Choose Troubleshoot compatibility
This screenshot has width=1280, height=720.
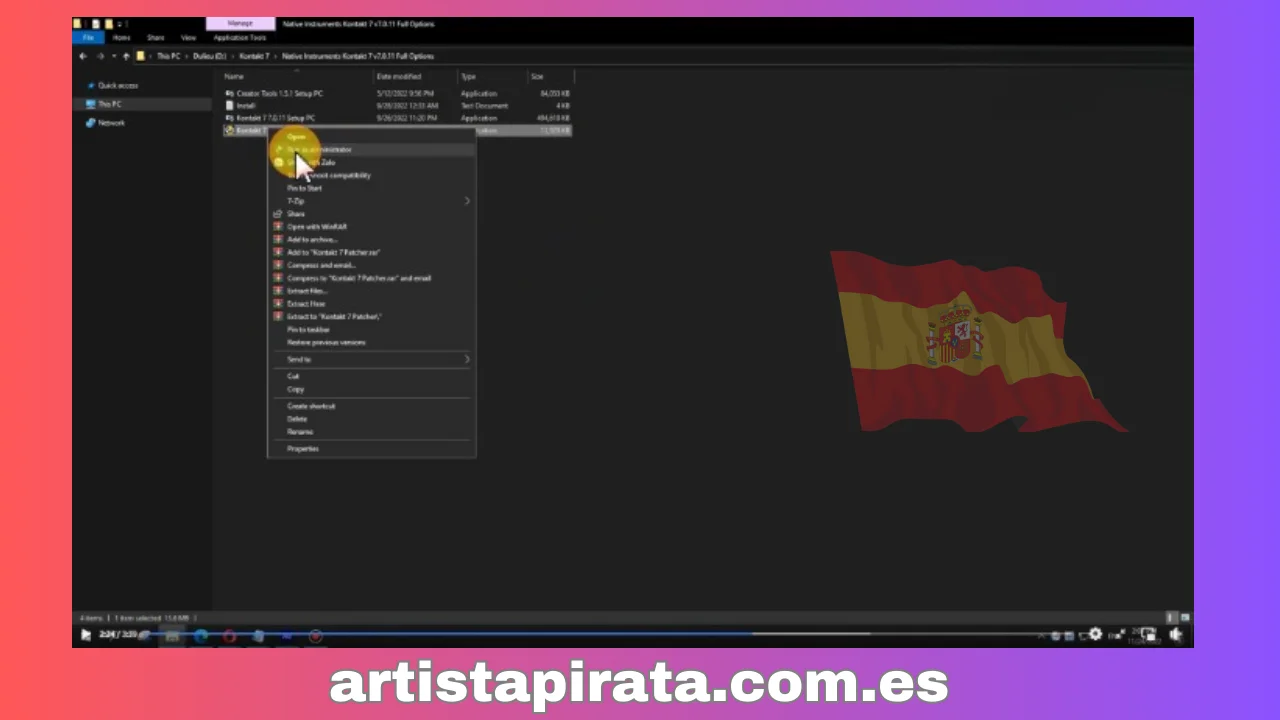click(x=372, y=175)
